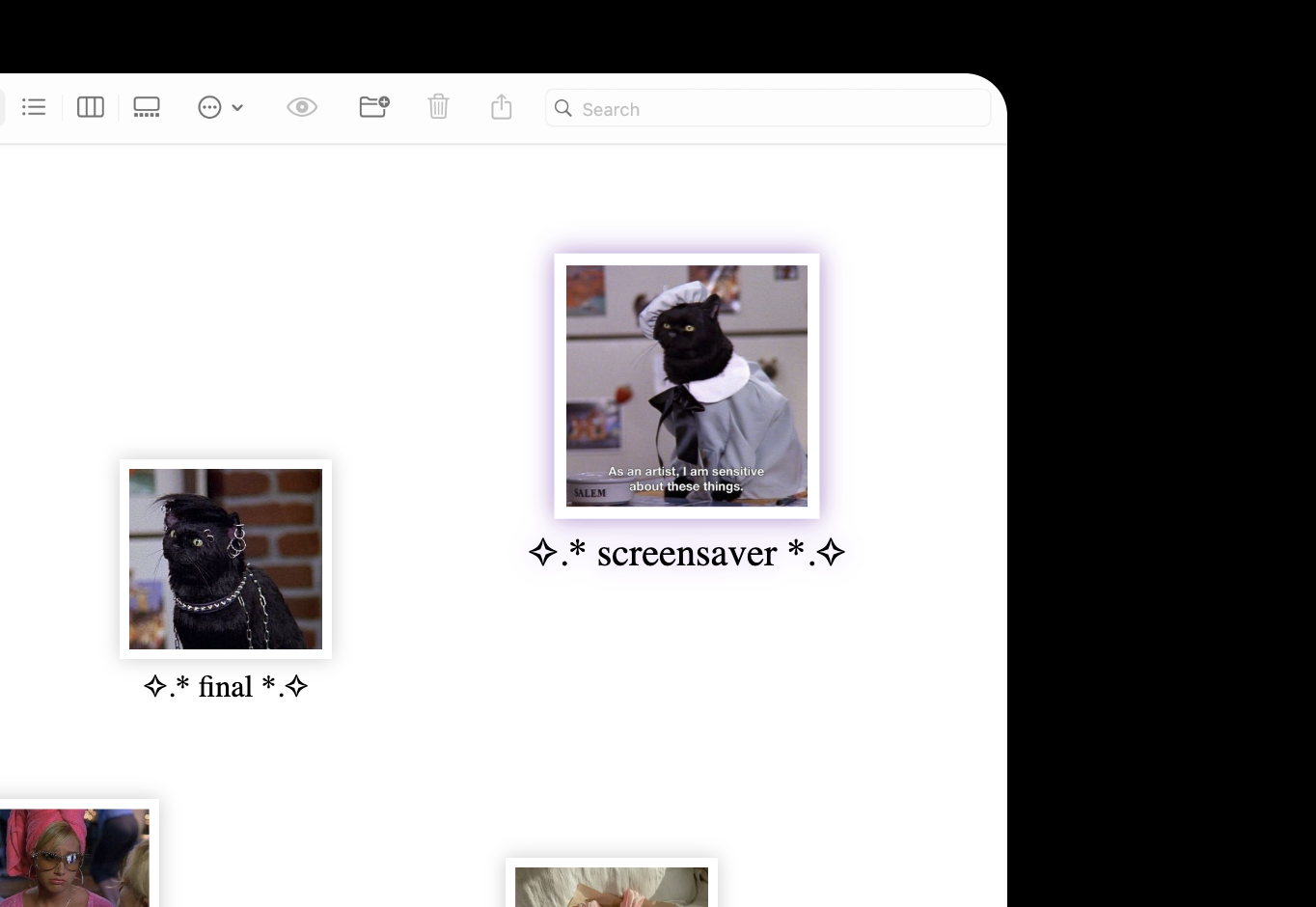
Task: Click the "✧.* screensaver *.✧" file name
Action: [687, 553]
